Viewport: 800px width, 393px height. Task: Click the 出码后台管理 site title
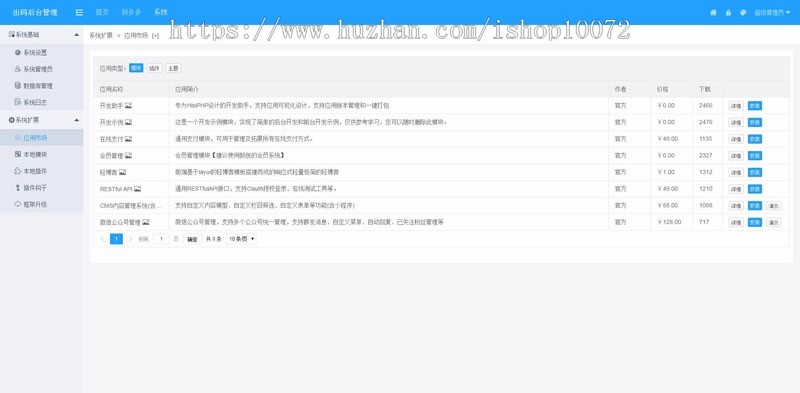[x=35, y=12]
